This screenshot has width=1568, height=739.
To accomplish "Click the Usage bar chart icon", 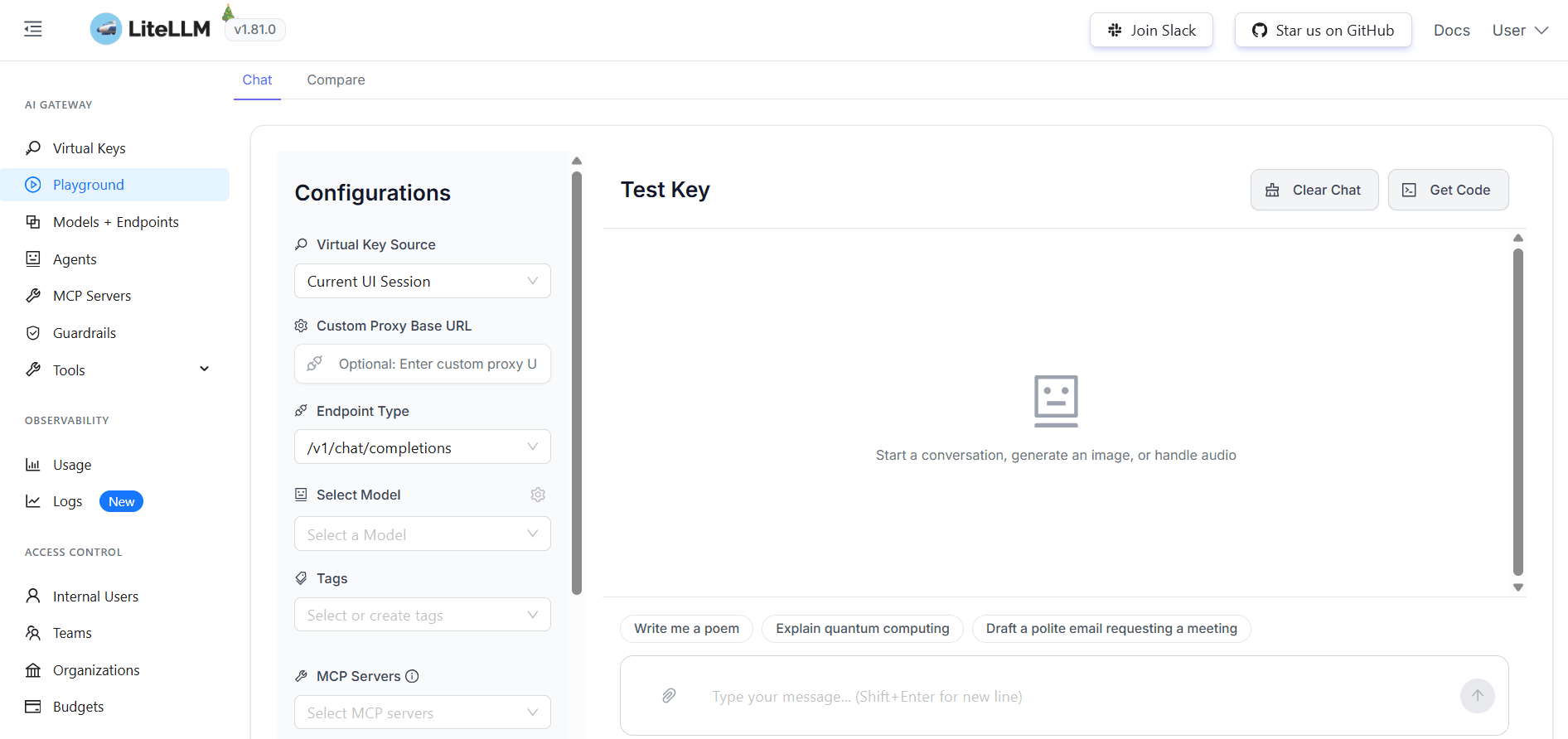I will click(x=33, y=465).
